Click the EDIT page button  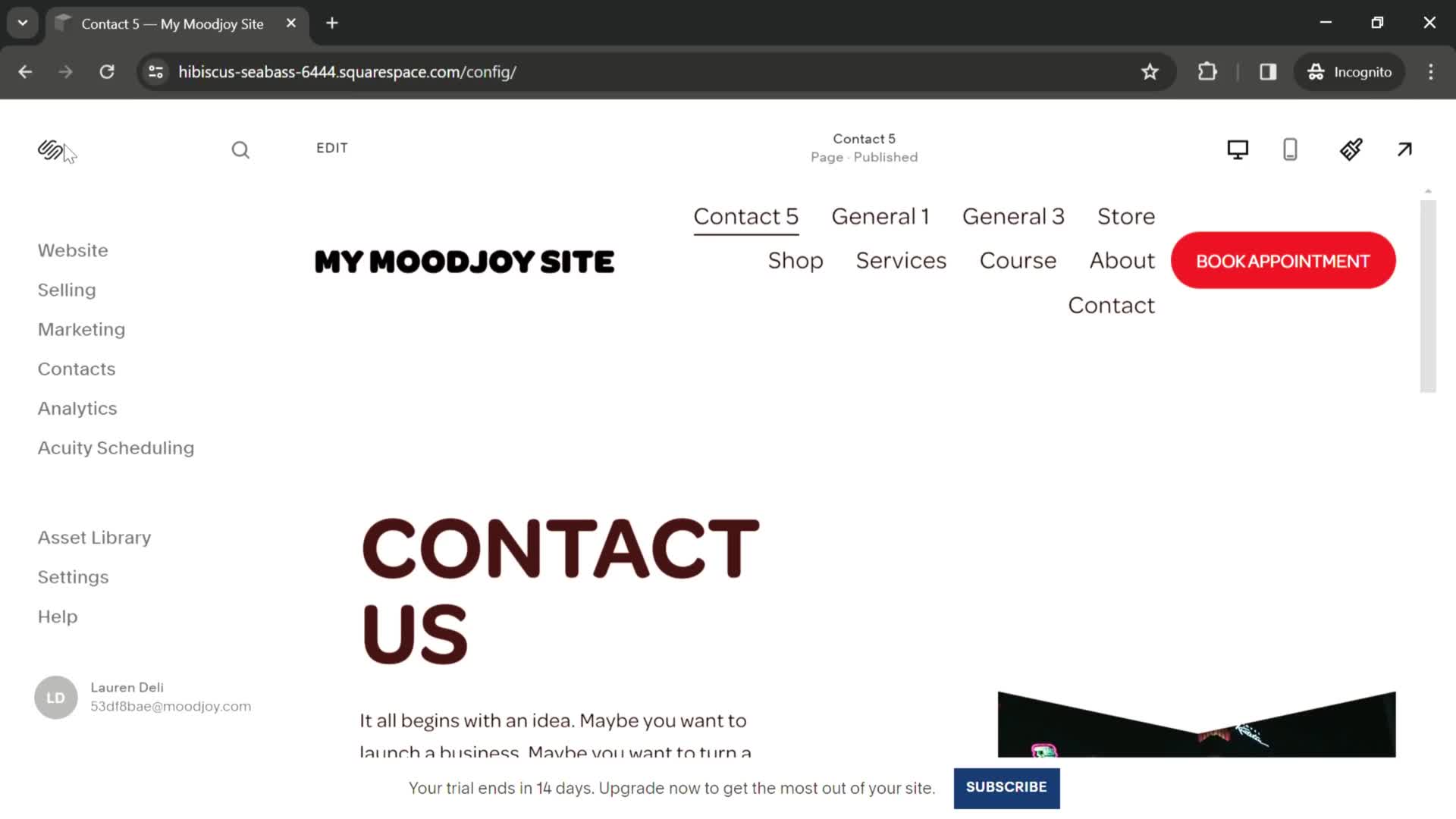coord(331,148)
